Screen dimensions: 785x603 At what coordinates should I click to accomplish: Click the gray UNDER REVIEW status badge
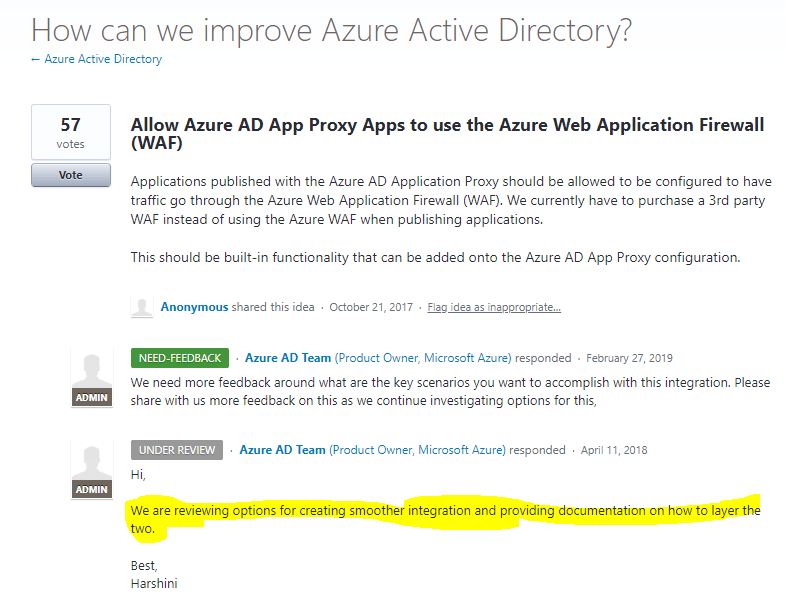(177, 450)
